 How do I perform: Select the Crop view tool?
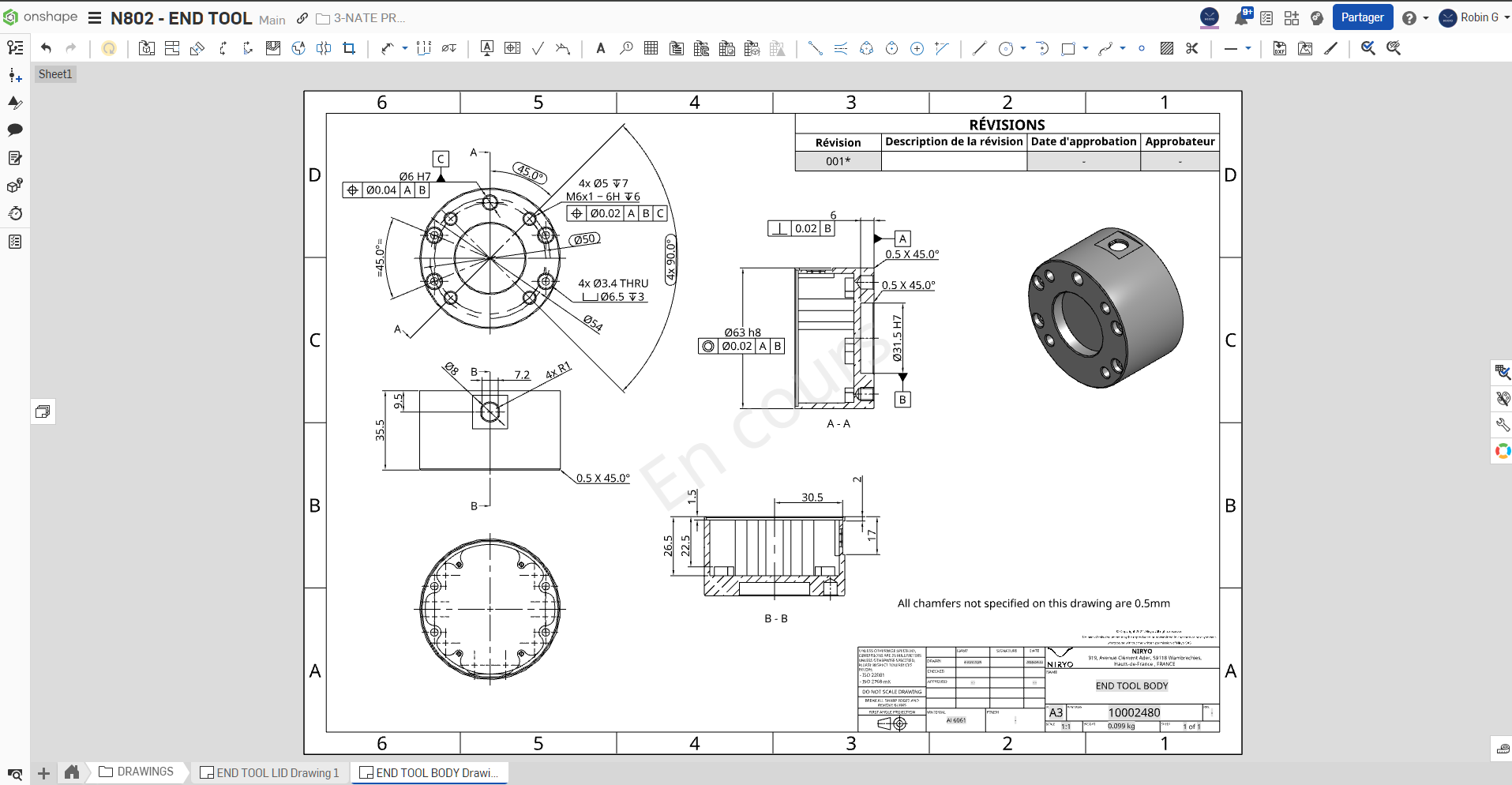coord(347,48)
